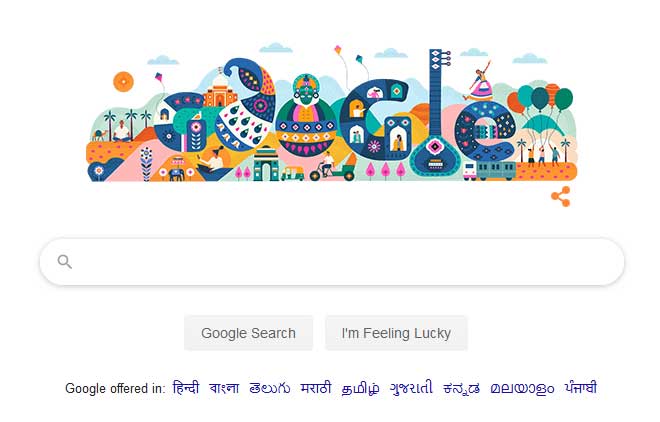Focus the Google search text box
The width and height of the screenshot is (660, 422).
click(x=340, y=262)
